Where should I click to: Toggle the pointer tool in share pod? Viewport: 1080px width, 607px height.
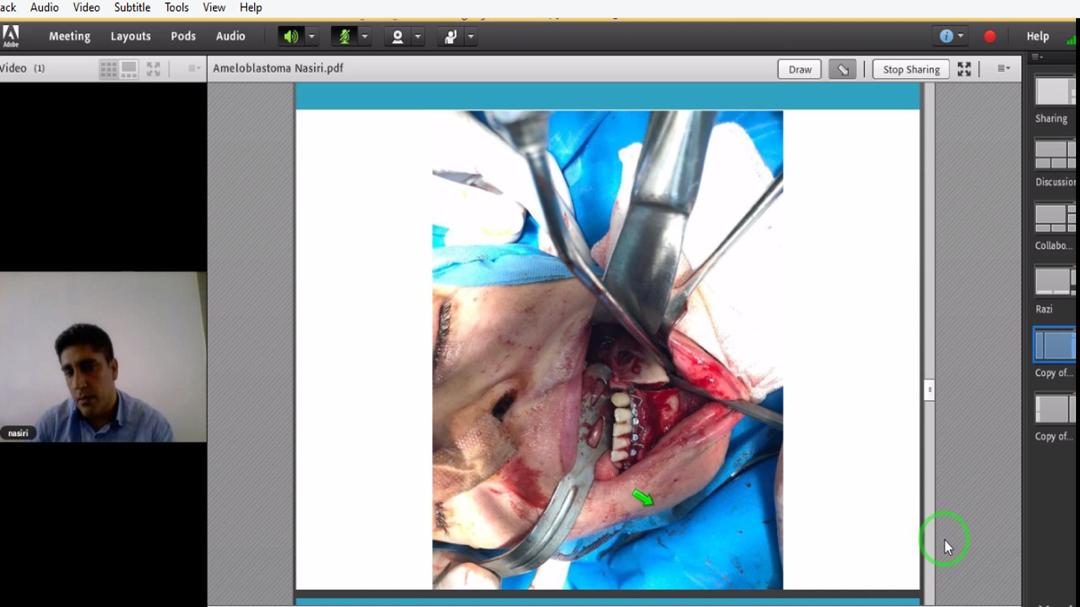[842, 69]
